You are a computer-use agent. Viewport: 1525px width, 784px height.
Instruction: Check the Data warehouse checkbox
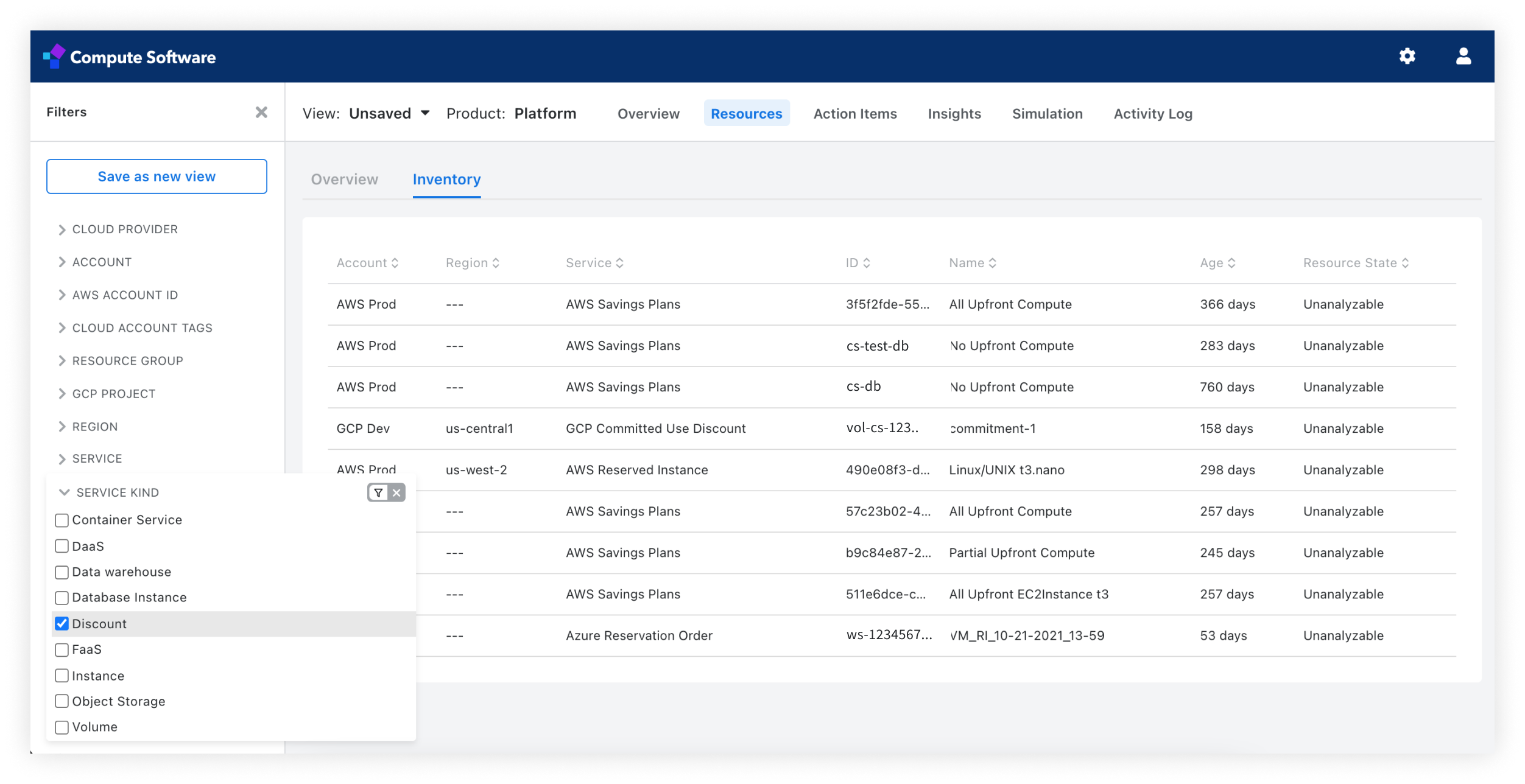[62, 572]
